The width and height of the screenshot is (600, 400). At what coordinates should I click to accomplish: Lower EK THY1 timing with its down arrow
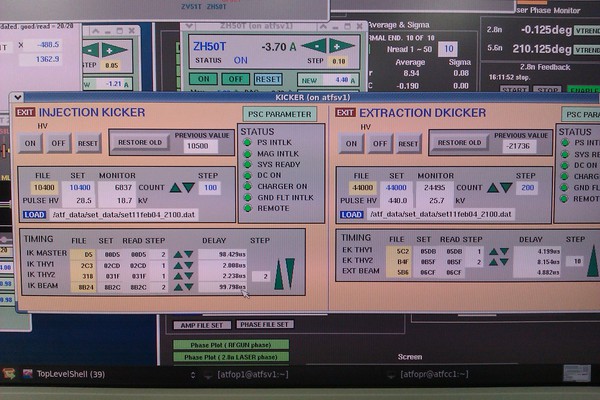pyautogui.click(x=504, y=251)
